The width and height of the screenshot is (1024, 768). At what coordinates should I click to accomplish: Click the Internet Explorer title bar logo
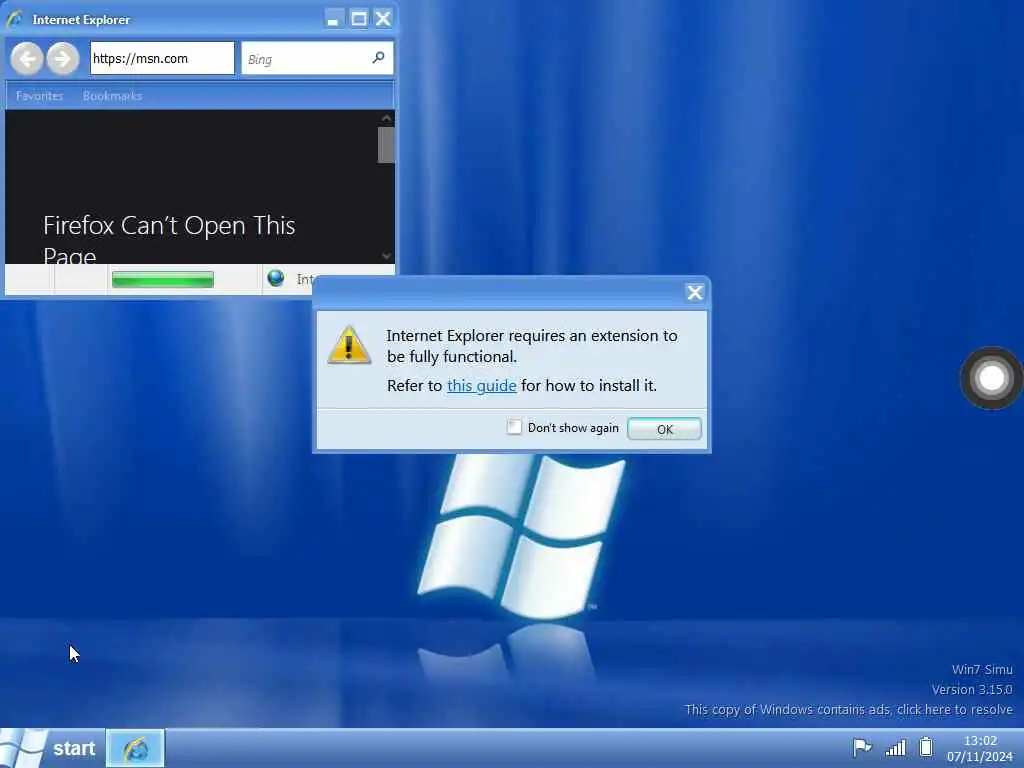[x=15, y=19]
